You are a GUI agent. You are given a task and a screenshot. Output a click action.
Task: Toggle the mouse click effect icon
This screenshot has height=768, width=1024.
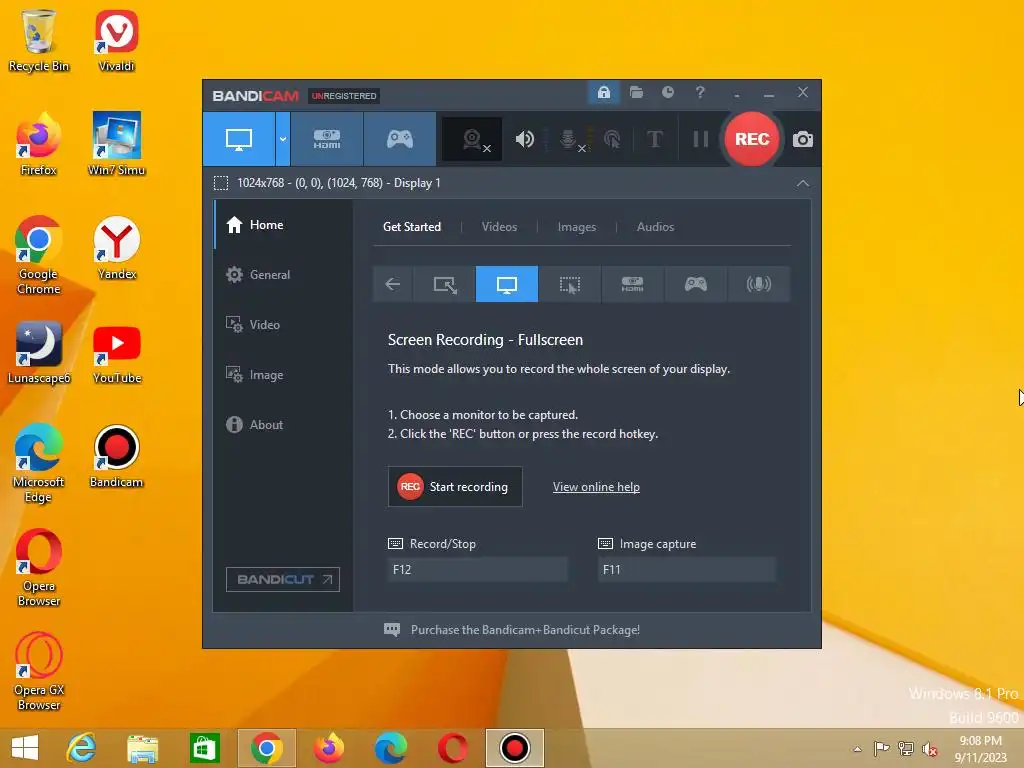[x=612, y=139]
